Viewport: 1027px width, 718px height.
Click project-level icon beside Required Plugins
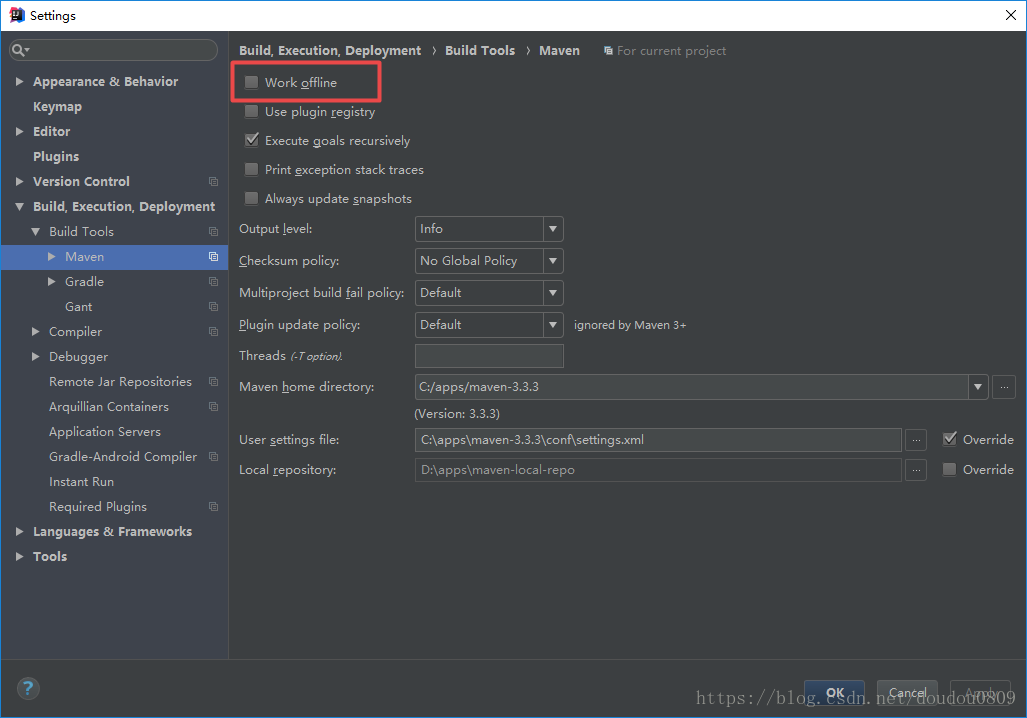(213, 506)
